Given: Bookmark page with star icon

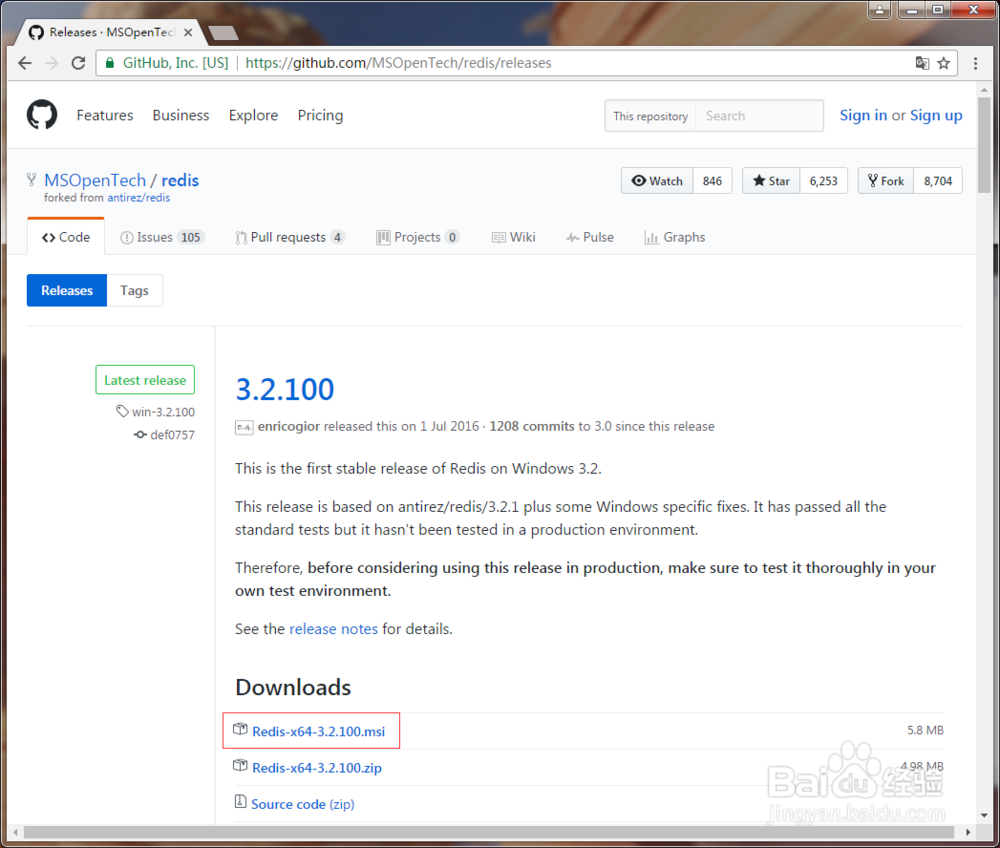Looking at the screenshot, I should coord(944,63).
